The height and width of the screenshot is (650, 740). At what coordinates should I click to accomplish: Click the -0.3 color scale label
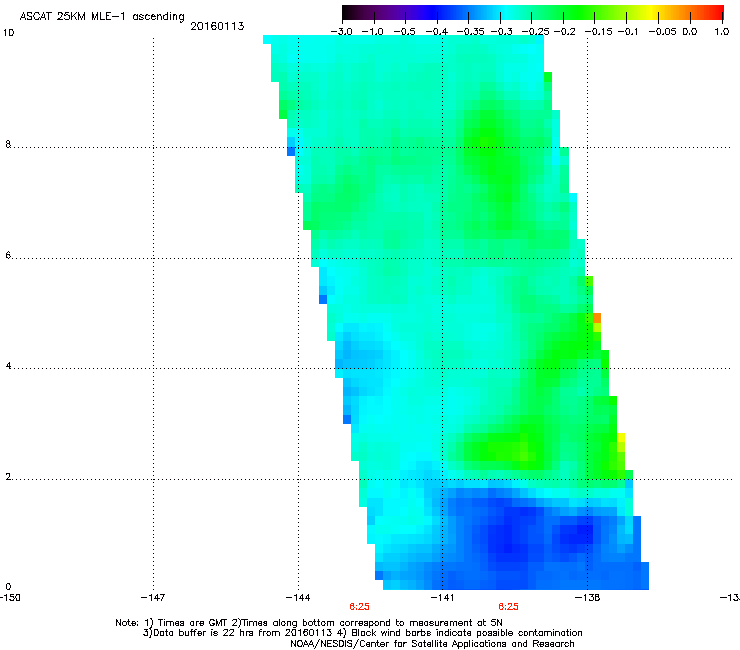click(x=502, y=32)
